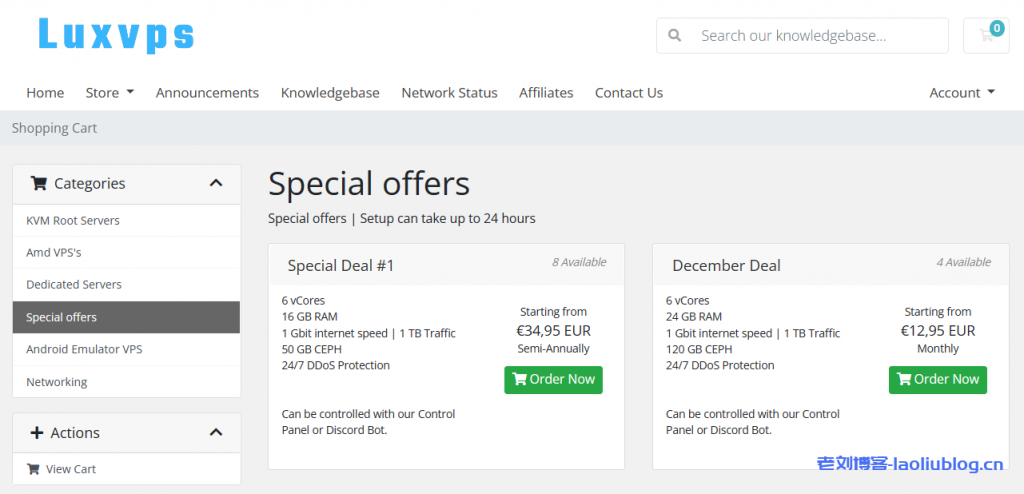The height and width of the screenshot is (494, 1024).
Task: Click the 16 GB RAM line
Action: (x=310, y=317)
